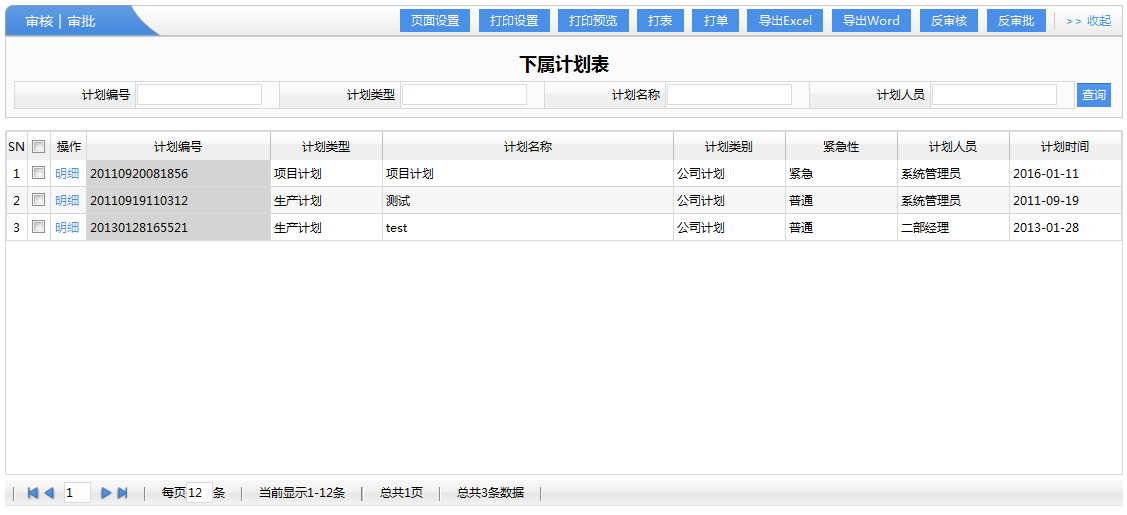Open 打印预览 print preview
The height and width of the screenshot is (515, 1127).
tap(593, 21)
